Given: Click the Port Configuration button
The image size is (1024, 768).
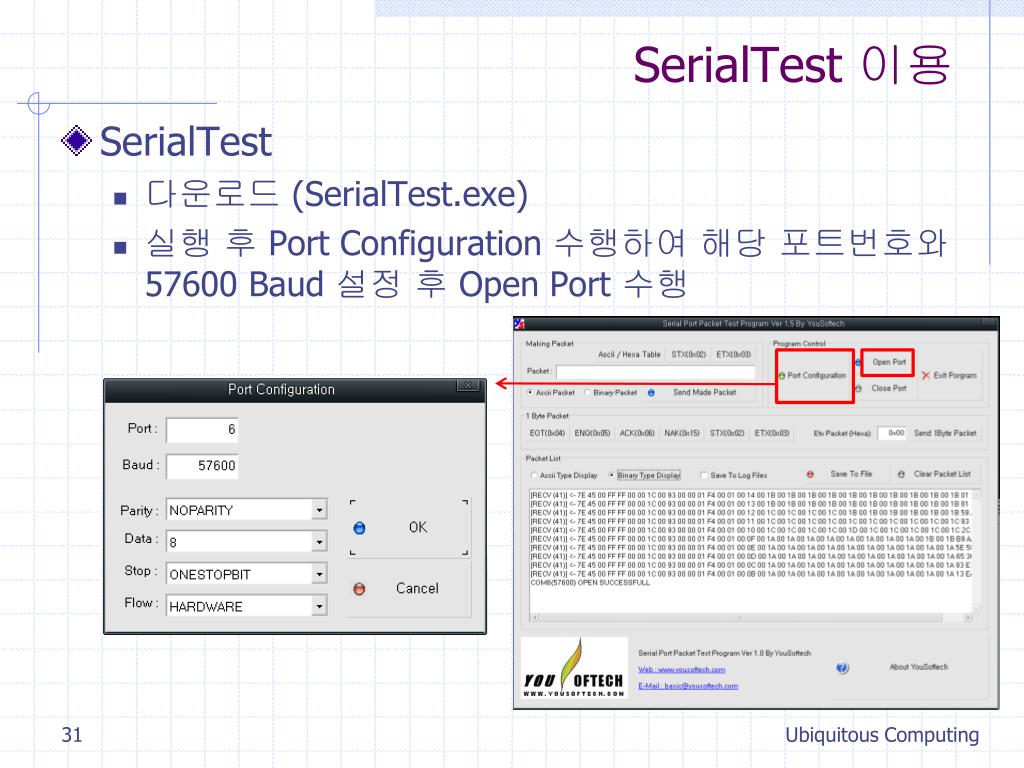Looking at the screenshot, I should (x=814, y=376).
